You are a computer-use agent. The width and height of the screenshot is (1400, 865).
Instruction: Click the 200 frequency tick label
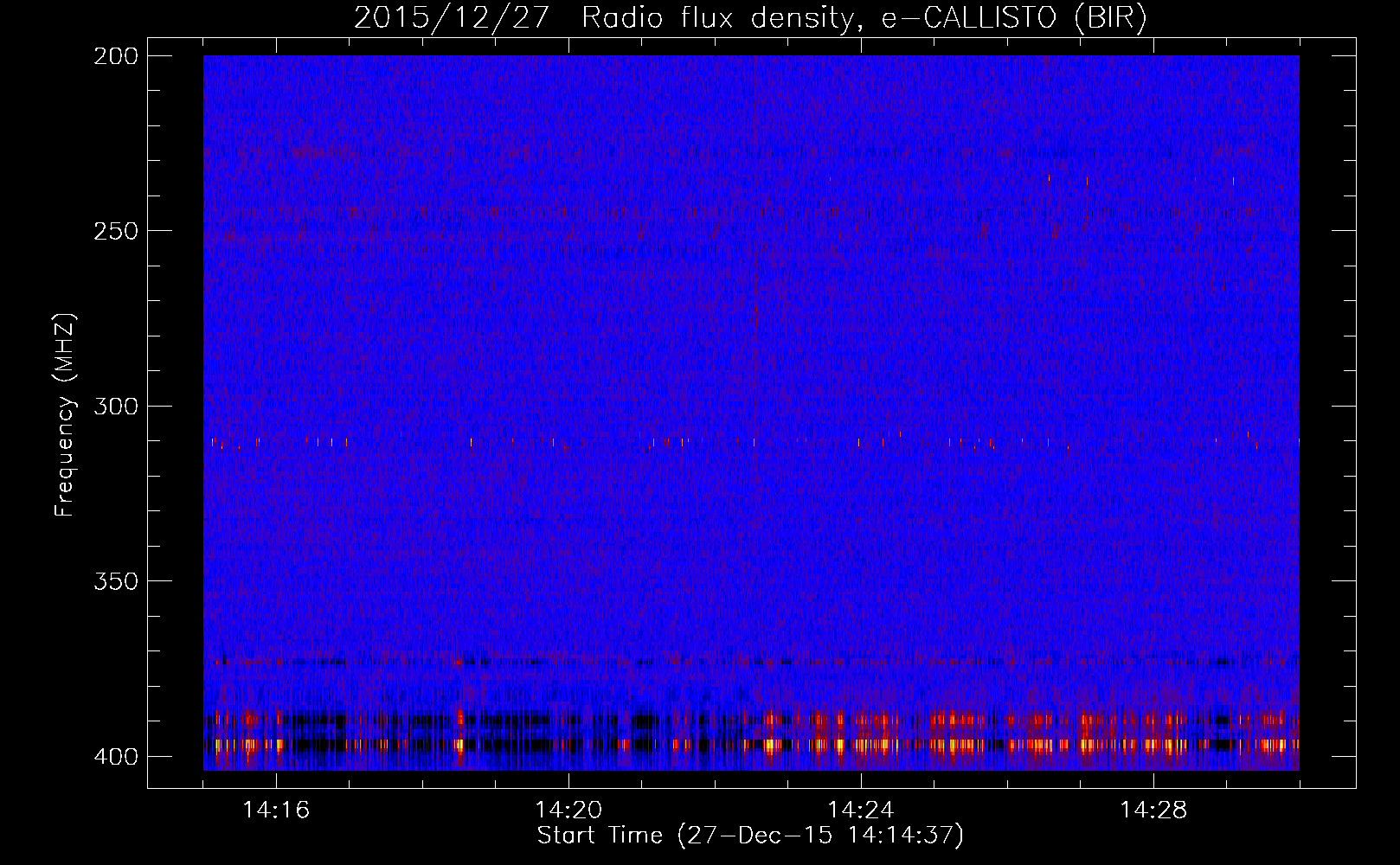[115, 56]
